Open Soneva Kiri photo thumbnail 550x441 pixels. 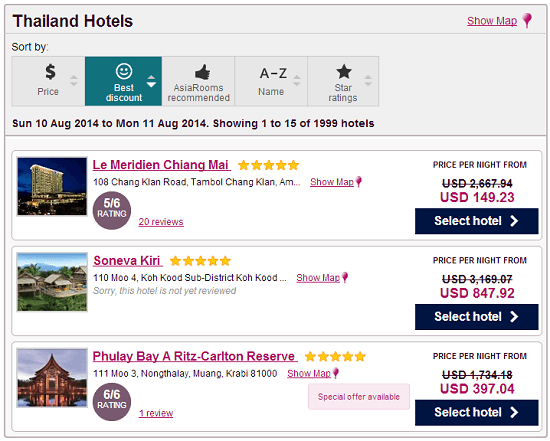52,282
